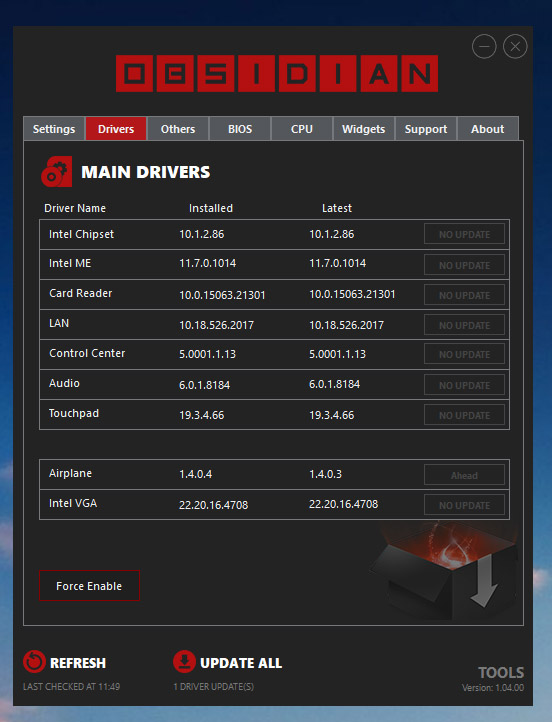The image size is (552, 722).
Task: Click Intel ME installed version 11.7.0.1014
Action: point(208,263)
